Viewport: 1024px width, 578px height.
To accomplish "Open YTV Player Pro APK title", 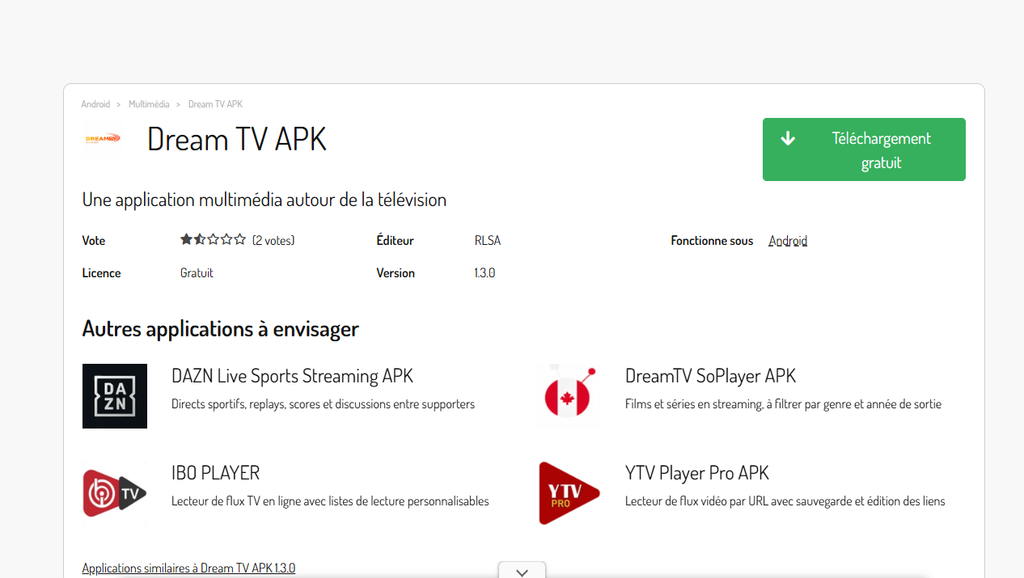I will coord(697,473).
